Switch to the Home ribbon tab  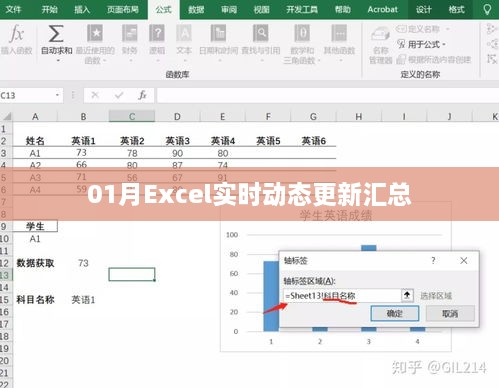click(49, 9)
